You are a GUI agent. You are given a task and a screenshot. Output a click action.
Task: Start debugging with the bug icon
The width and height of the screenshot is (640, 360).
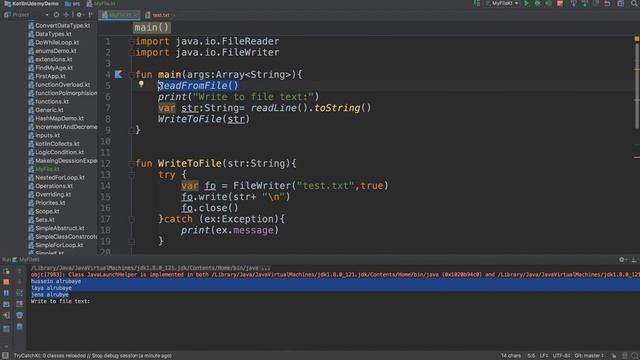[x=538, y=4]
